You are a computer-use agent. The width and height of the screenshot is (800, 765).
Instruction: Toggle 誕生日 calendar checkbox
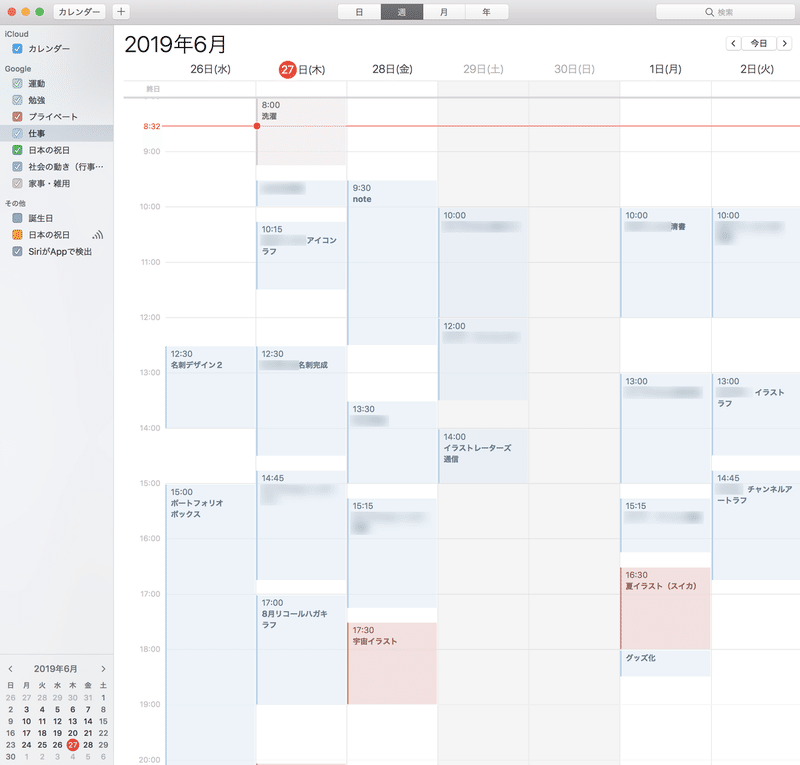(17, 218)
